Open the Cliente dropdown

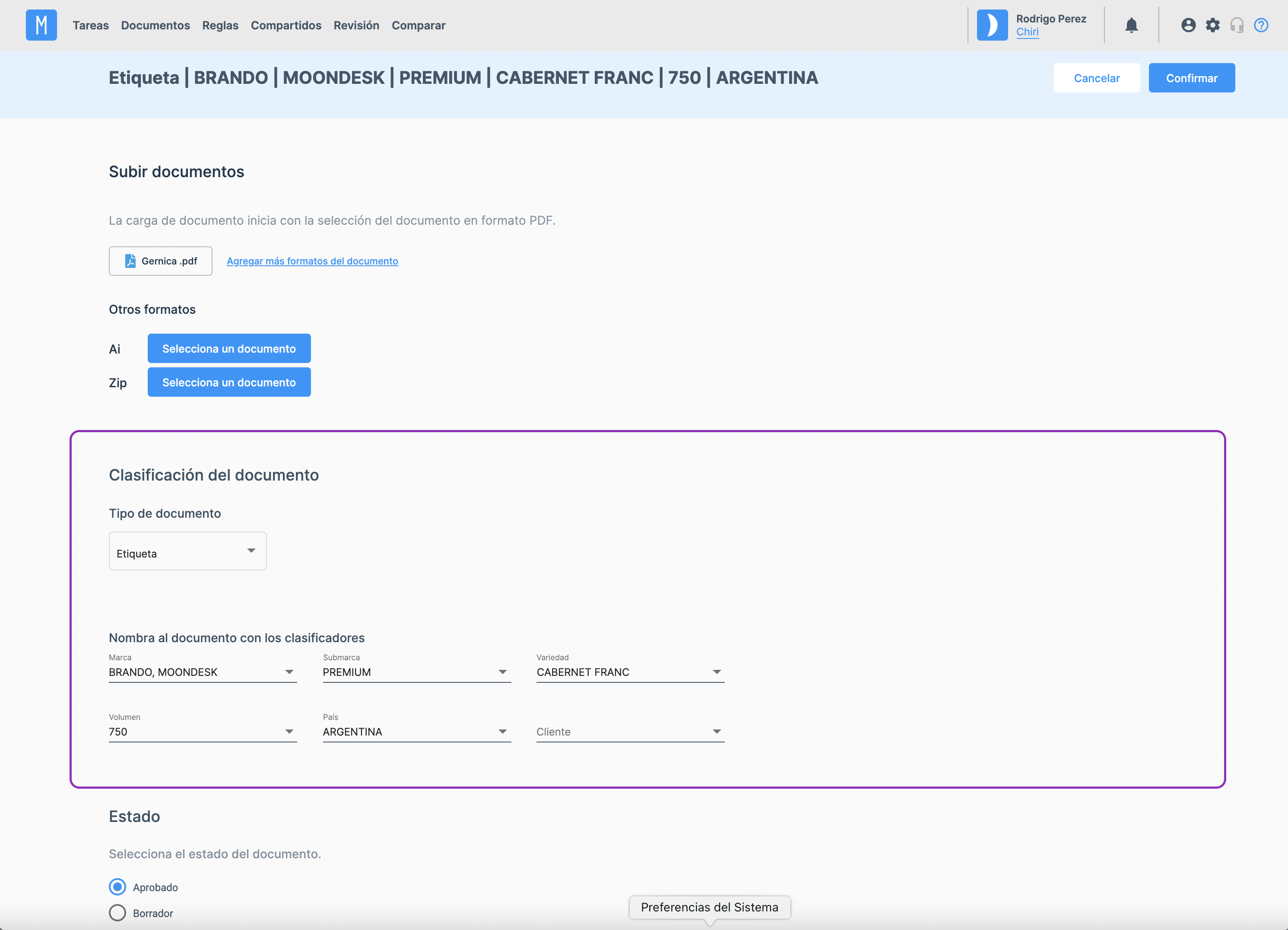point(630,733)
